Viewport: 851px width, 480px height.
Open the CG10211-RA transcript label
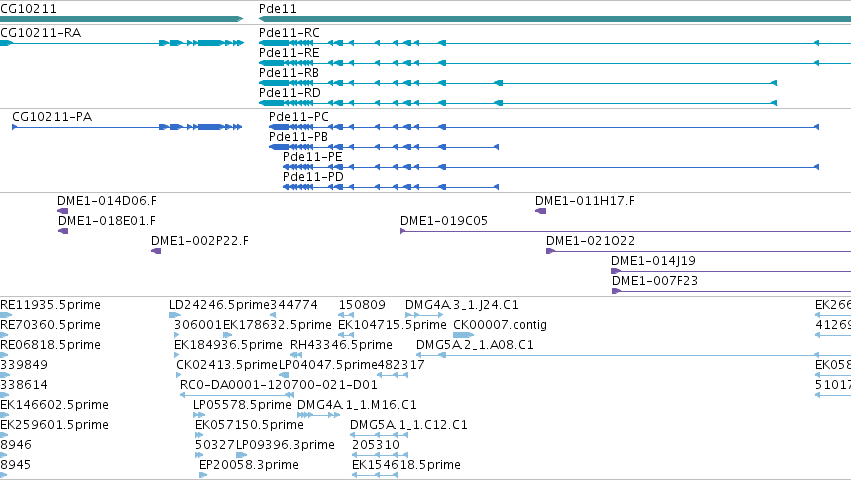(x=41, y=33)
